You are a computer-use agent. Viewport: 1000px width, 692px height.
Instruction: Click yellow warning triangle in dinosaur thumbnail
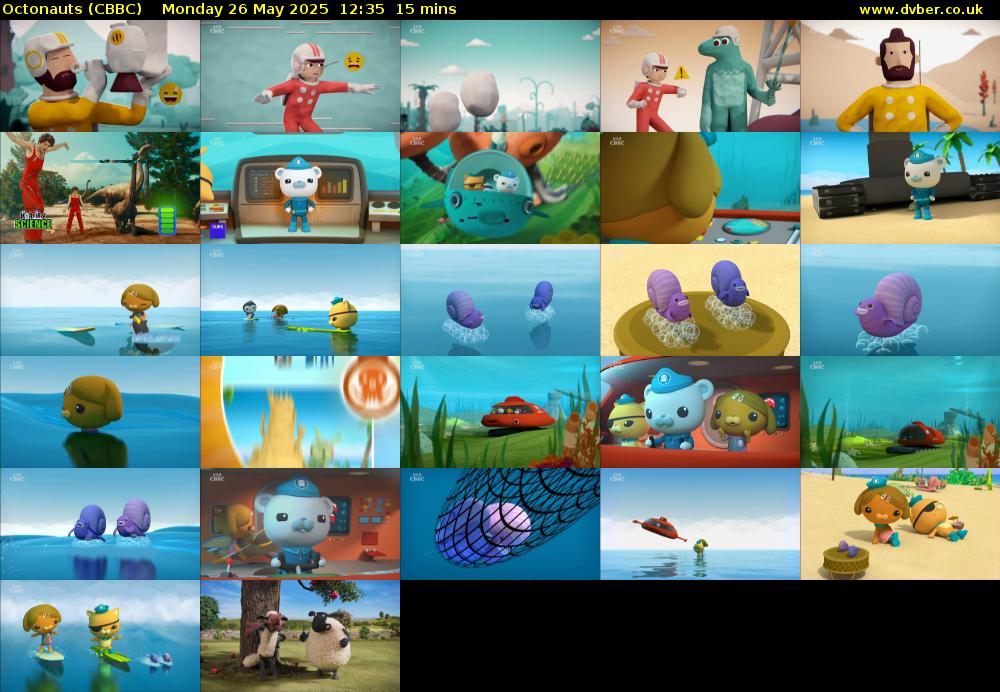[681, 73]
